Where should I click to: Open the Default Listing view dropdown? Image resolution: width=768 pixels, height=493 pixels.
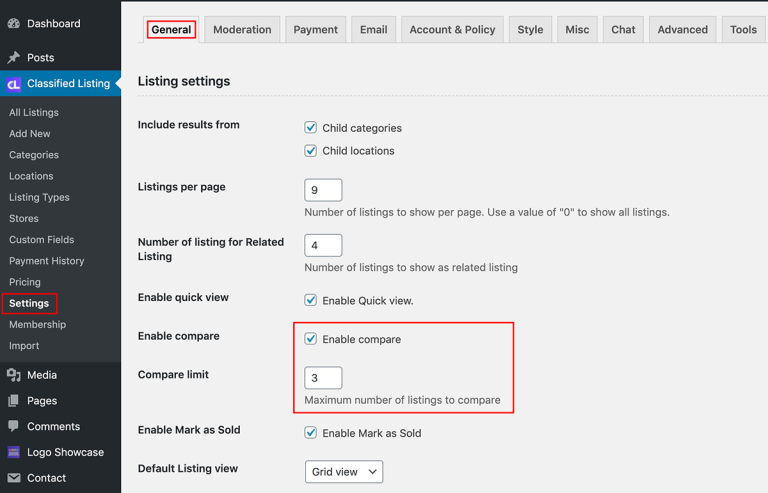344,471
